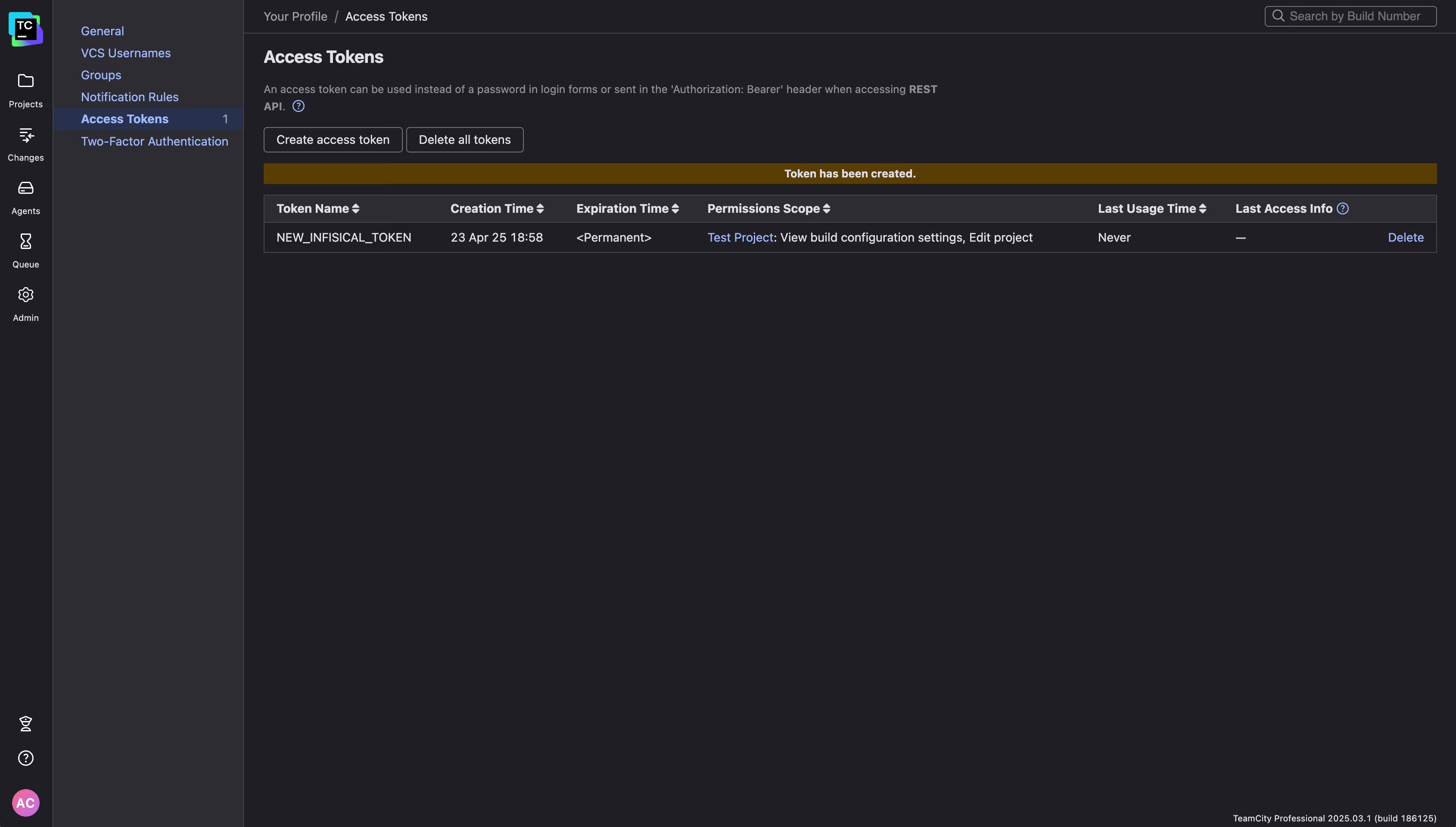Screen dimensions: 1456x827
Task: Click the search magnifier icon
Action: (x=1278, y=16)
